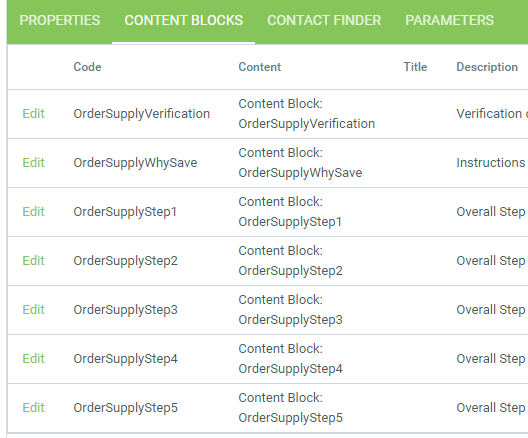Edit the OrderSupplyVerification content block

(x=33, y=114)
